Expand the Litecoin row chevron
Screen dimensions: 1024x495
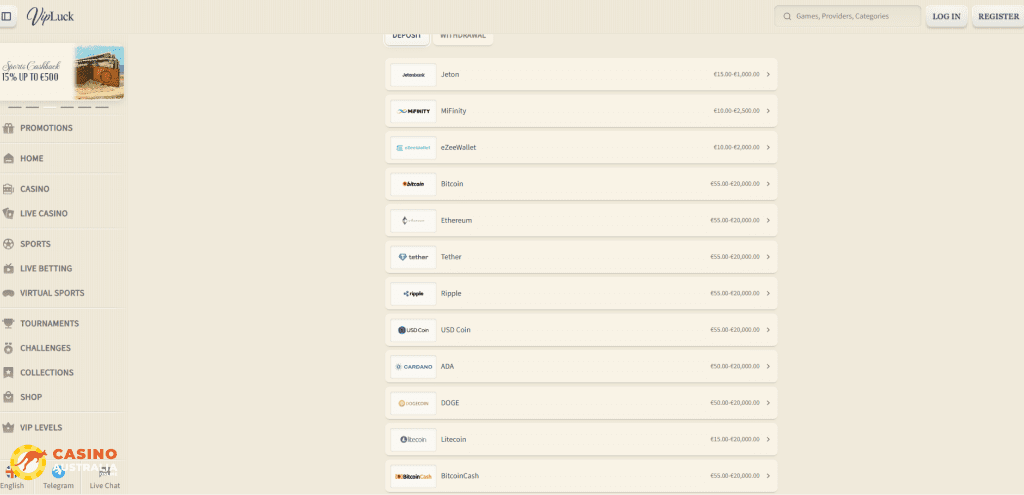tap(768, 439)
